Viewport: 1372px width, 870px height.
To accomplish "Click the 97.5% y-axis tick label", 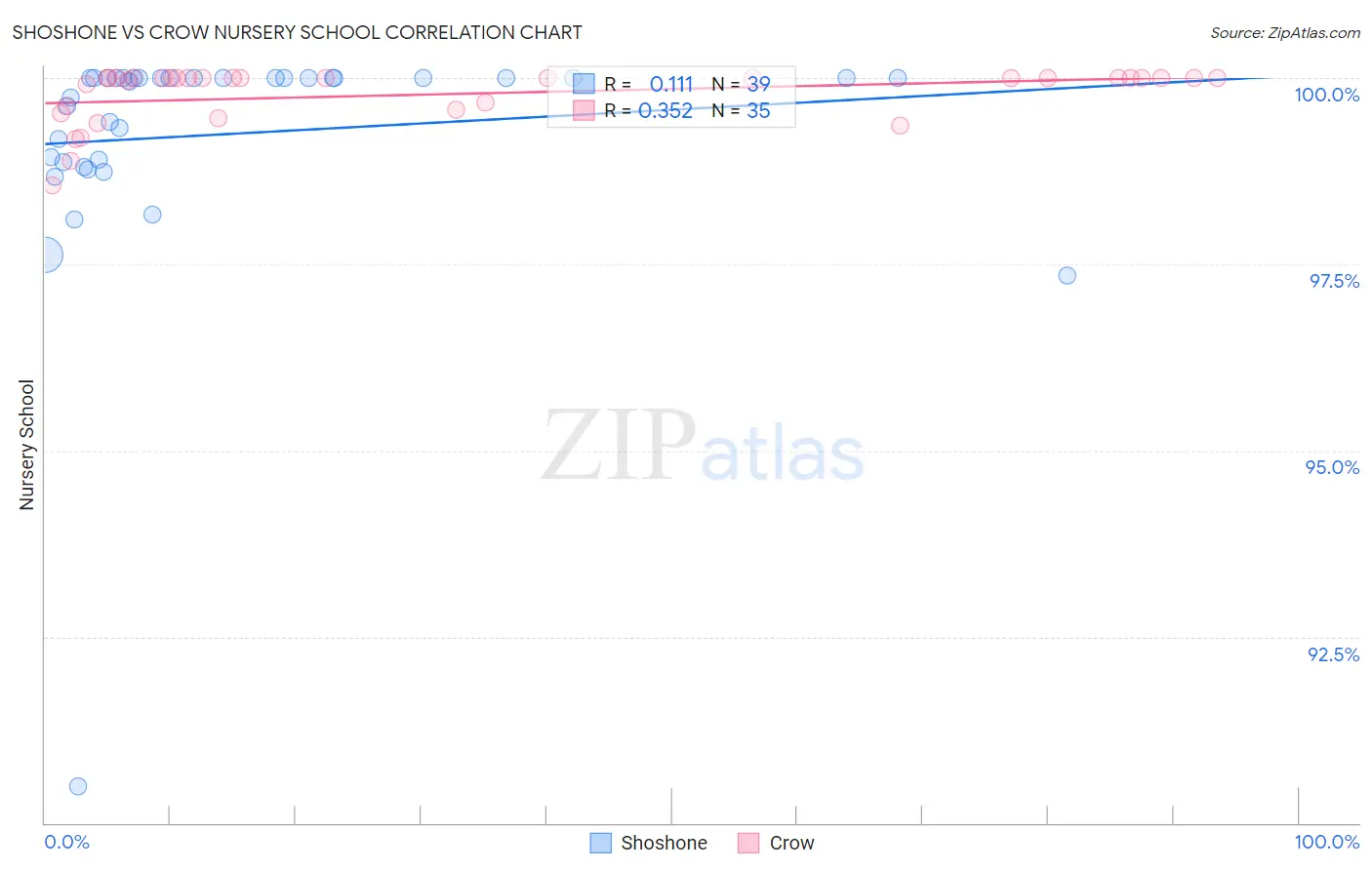I will pos(1334,281).
